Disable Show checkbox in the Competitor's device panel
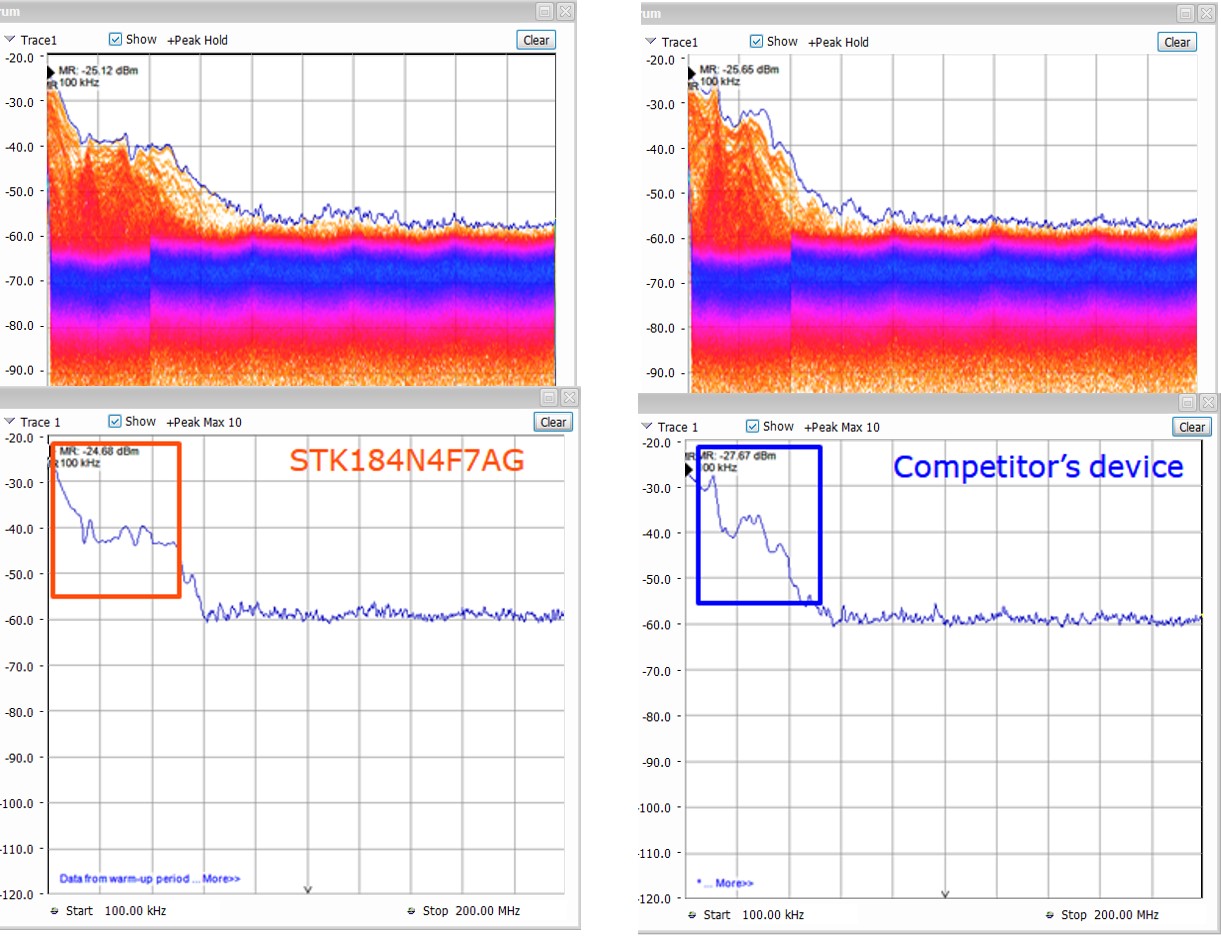Viewport: 1221px width, 936px height. [x=753, y=427]
